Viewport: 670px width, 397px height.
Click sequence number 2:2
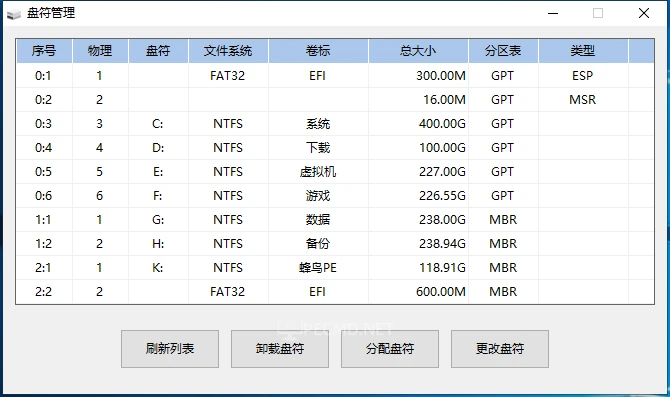point(43,291)
